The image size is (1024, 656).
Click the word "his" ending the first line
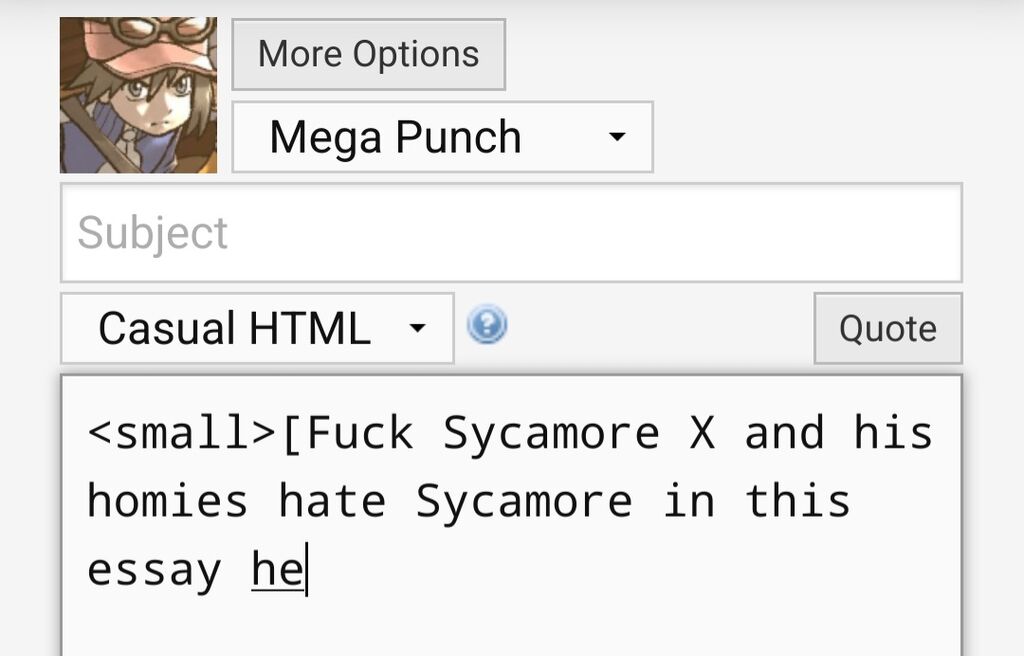pyautogui.click(x=893, y=433)
